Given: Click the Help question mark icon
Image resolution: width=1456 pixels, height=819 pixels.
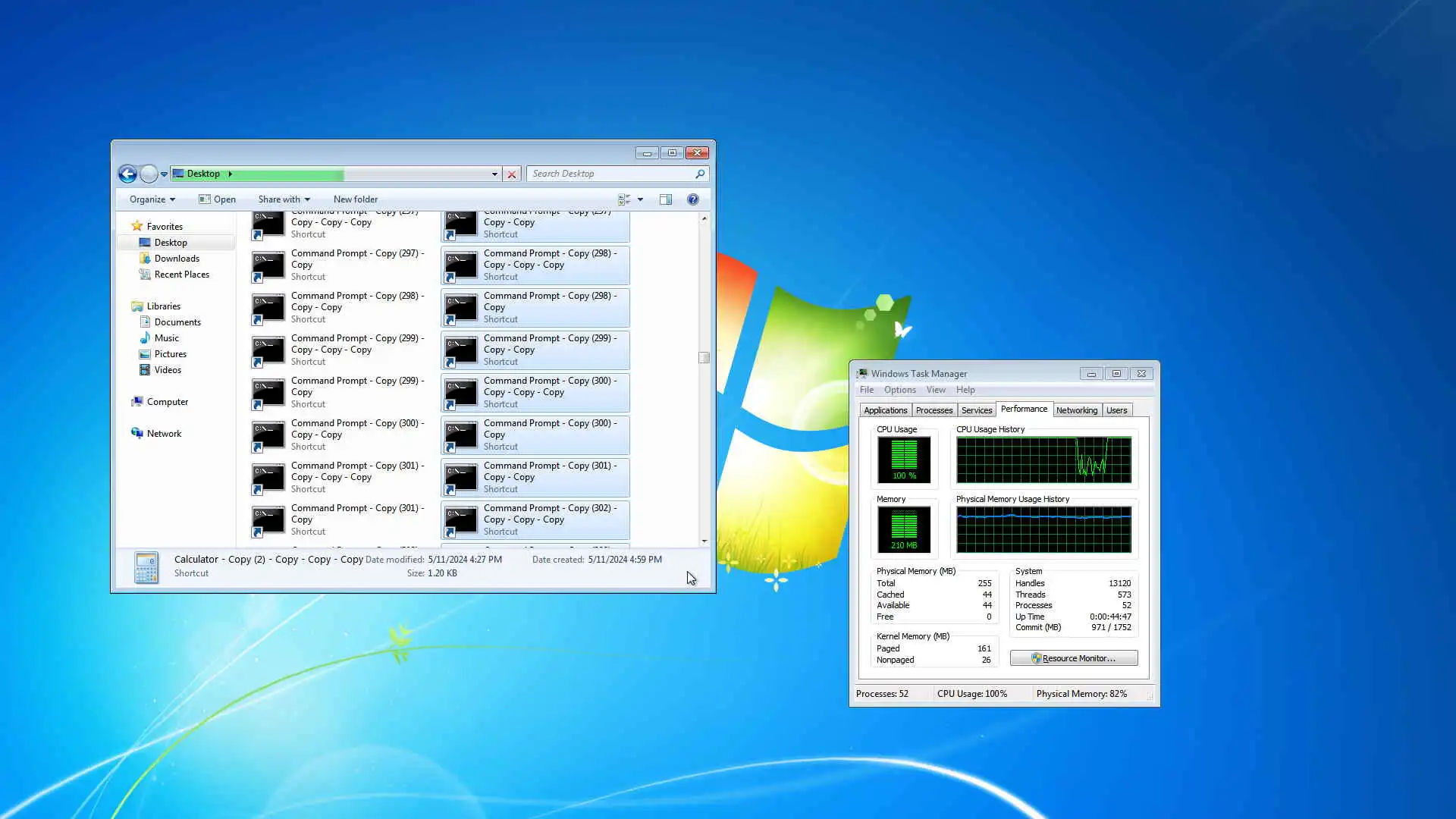Looking at the screenshot, I should [x=692, y=199].
